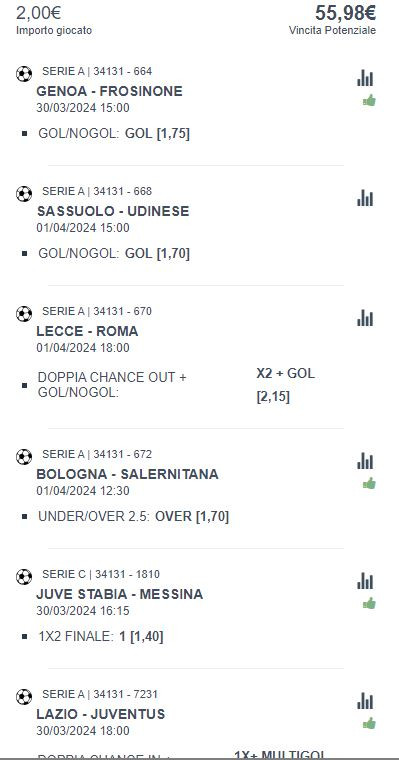
Task: Open the GENOA - FROSINONE match title
Action: [x=110, y=91]
